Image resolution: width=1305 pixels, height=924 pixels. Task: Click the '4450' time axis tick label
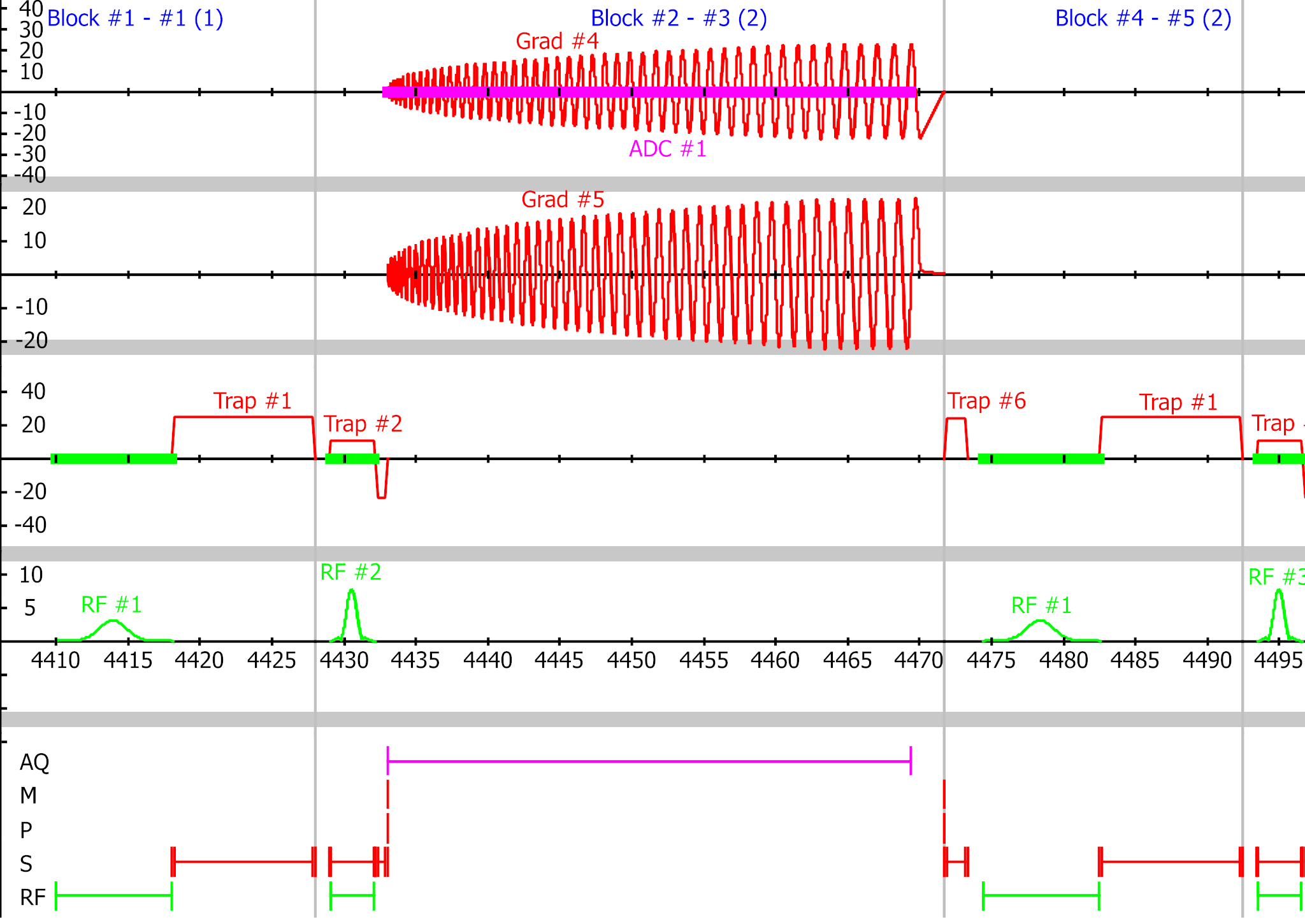click(631, 660)
